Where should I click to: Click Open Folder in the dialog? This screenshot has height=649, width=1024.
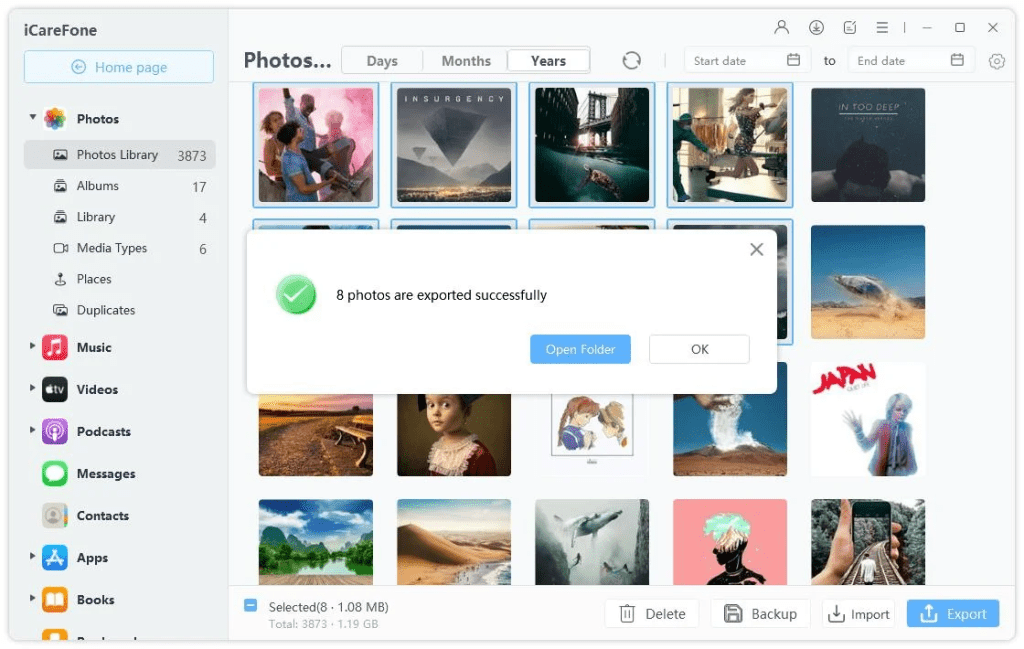(580, 349)
